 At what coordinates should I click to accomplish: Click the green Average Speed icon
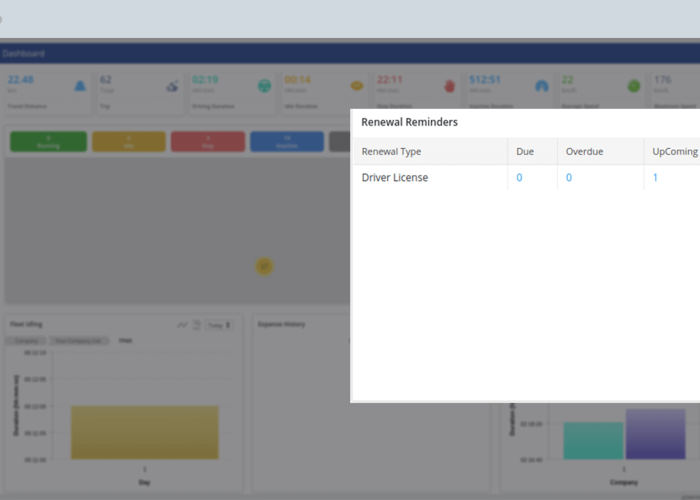(x=633, y=86)
